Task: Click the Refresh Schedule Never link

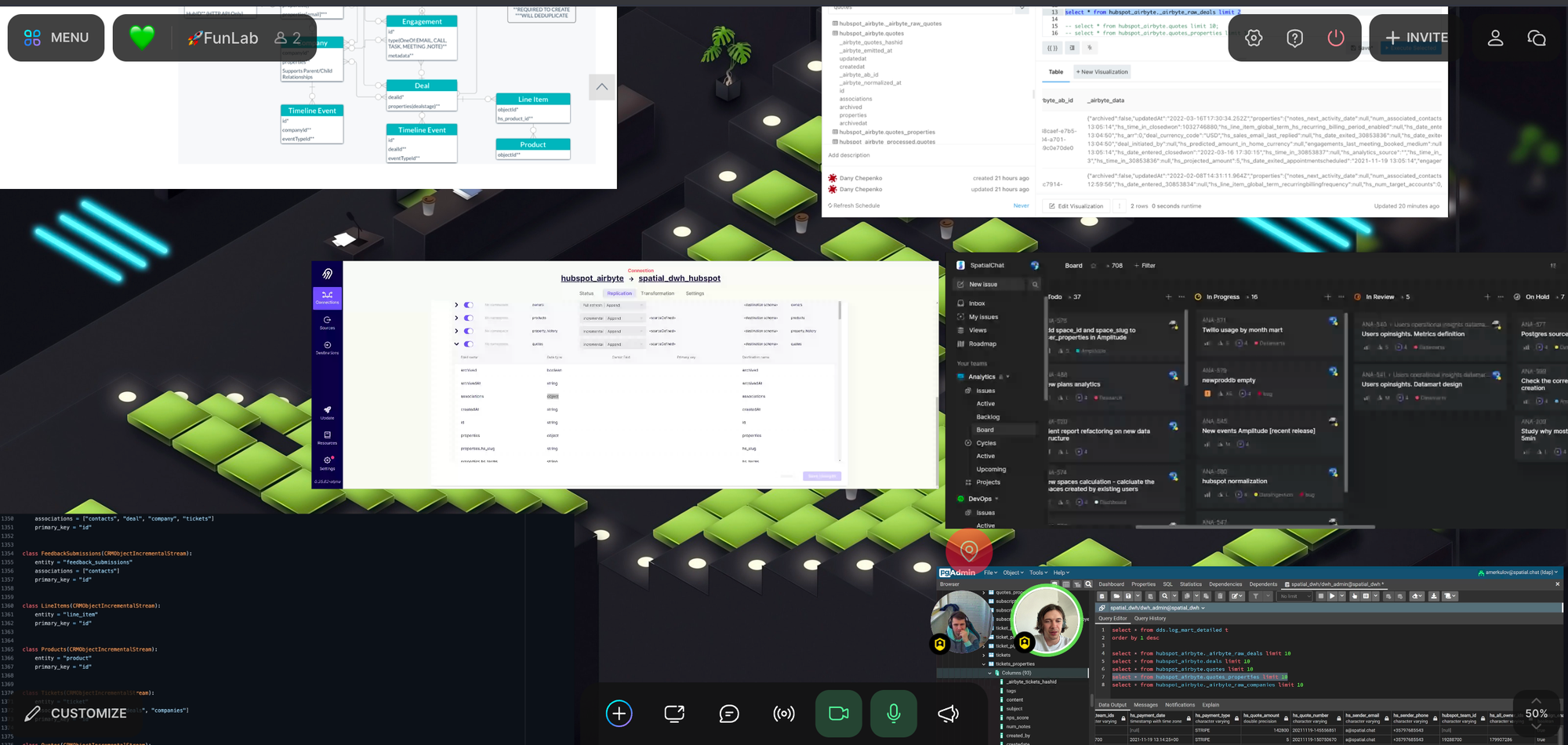Action: (1021, 205)
